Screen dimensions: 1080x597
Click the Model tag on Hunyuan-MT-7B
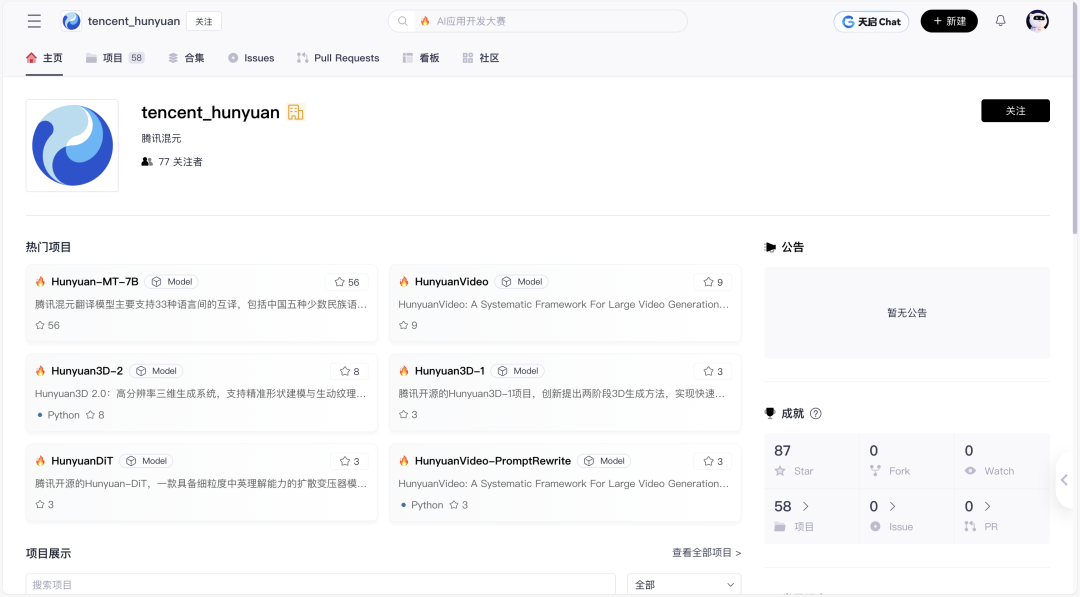(172, 282)
